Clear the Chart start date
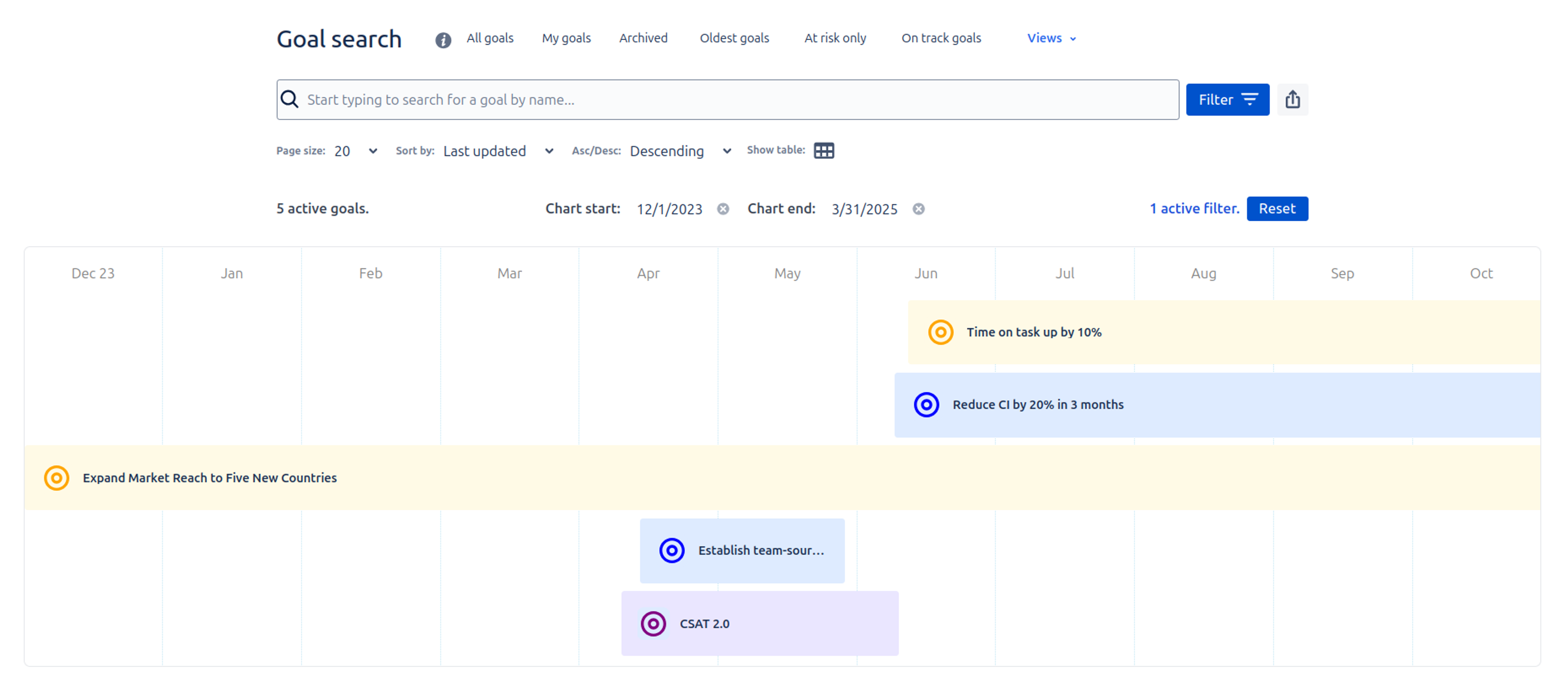The height and width of the screenshot is (696, 1568). (x=722, y=209)
